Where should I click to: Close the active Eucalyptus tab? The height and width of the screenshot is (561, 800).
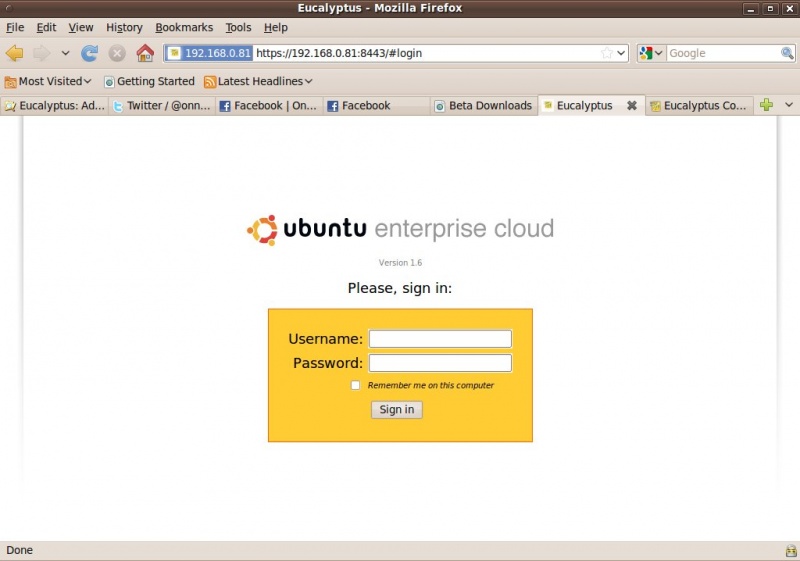click(631, 105)
